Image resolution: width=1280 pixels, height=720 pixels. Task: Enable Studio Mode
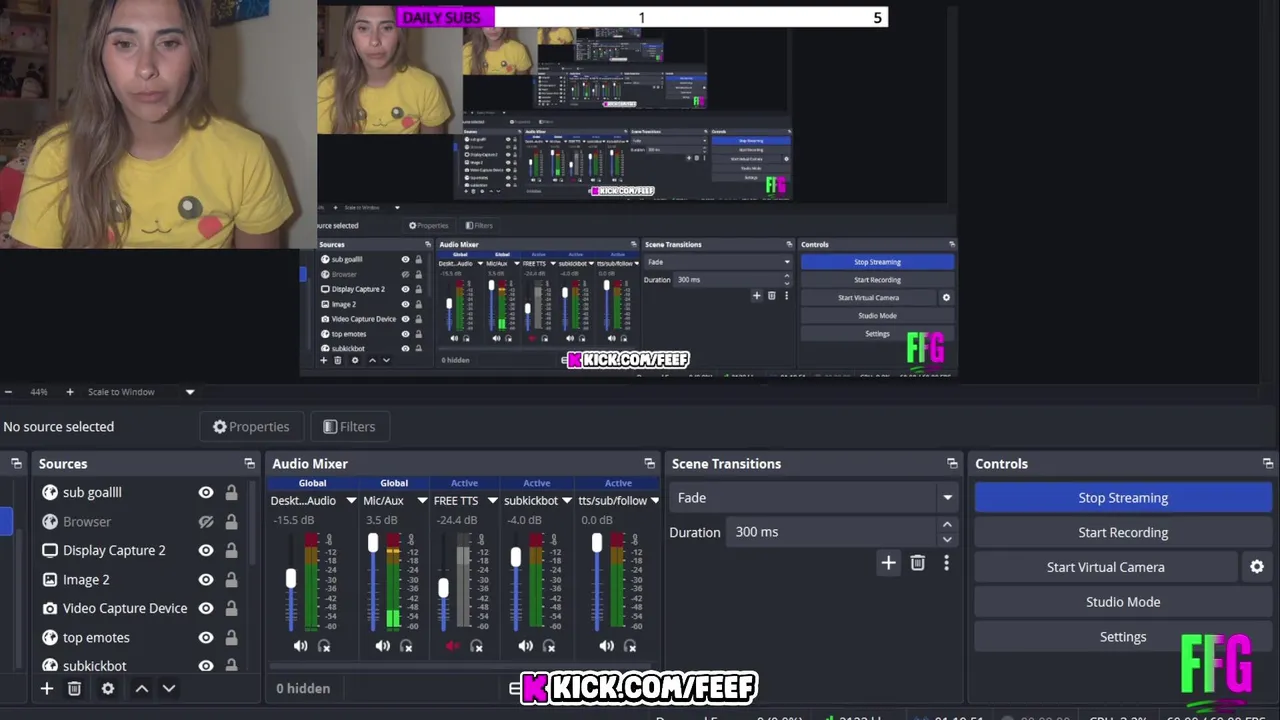click(1123, 602)
